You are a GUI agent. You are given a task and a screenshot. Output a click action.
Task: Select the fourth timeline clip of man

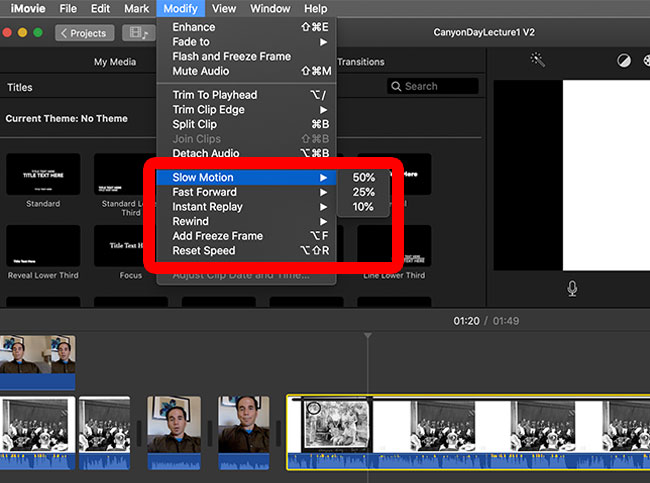coord(244,433)
